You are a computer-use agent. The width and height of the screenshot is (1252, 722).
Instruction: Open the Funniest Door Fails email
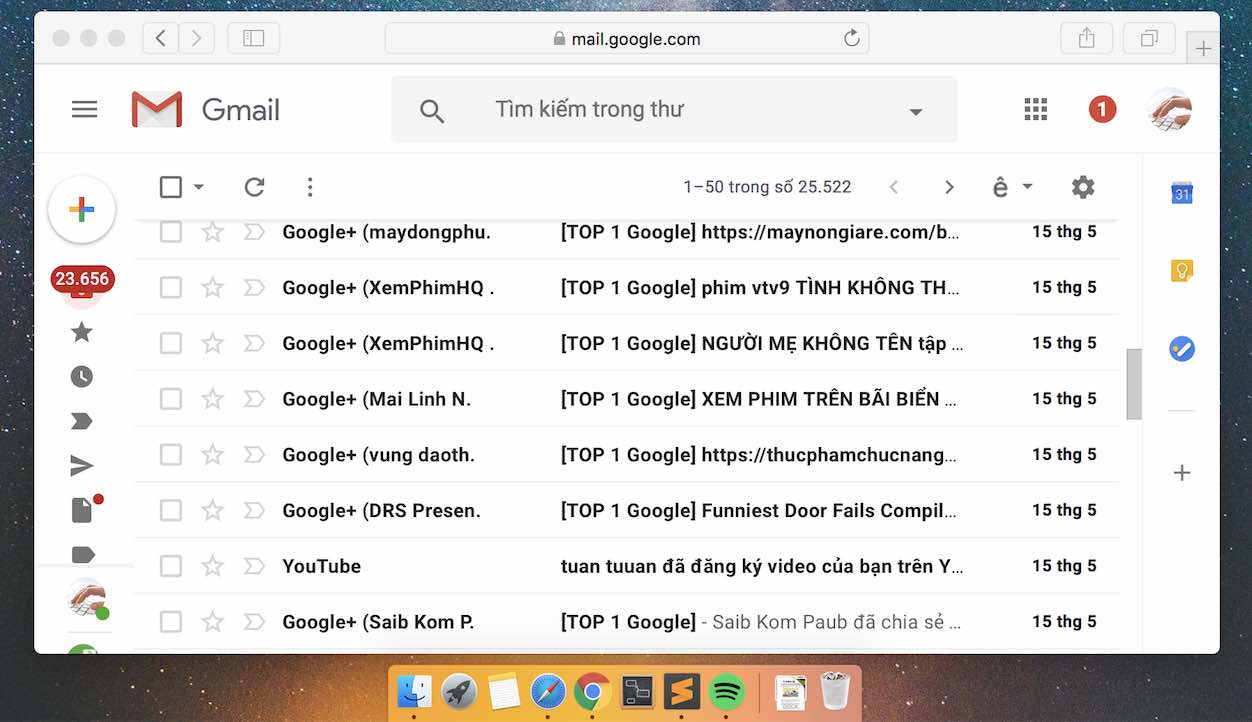click(627, 510)
